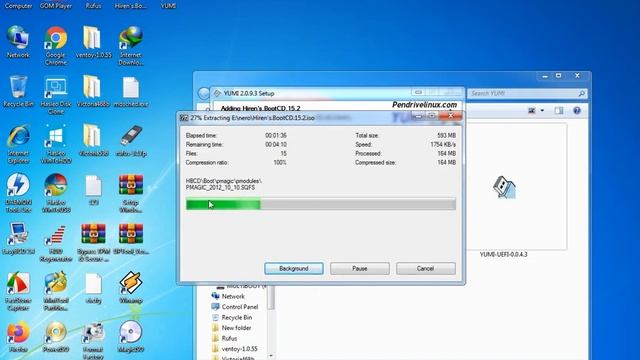
Task: Select the Victoria folder beside Hasleo WinToHDD
Action: tap(93, 140)
